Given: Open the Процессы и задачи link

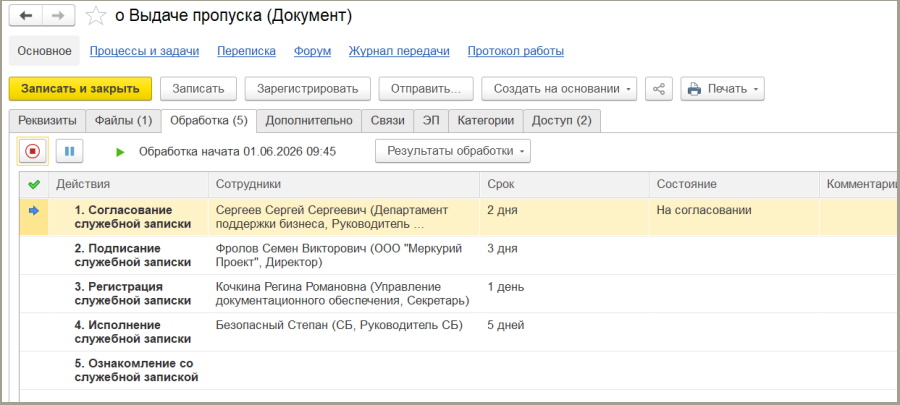Looking at the screenshot, I should [x=145, y=52].
